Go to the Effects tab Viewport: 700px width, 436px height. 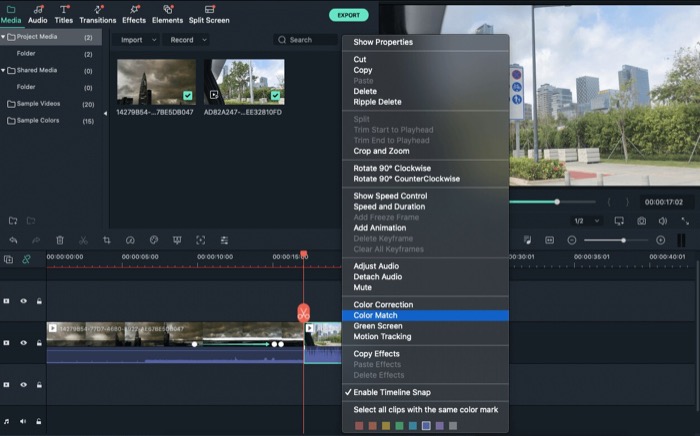tap(134, 14)
